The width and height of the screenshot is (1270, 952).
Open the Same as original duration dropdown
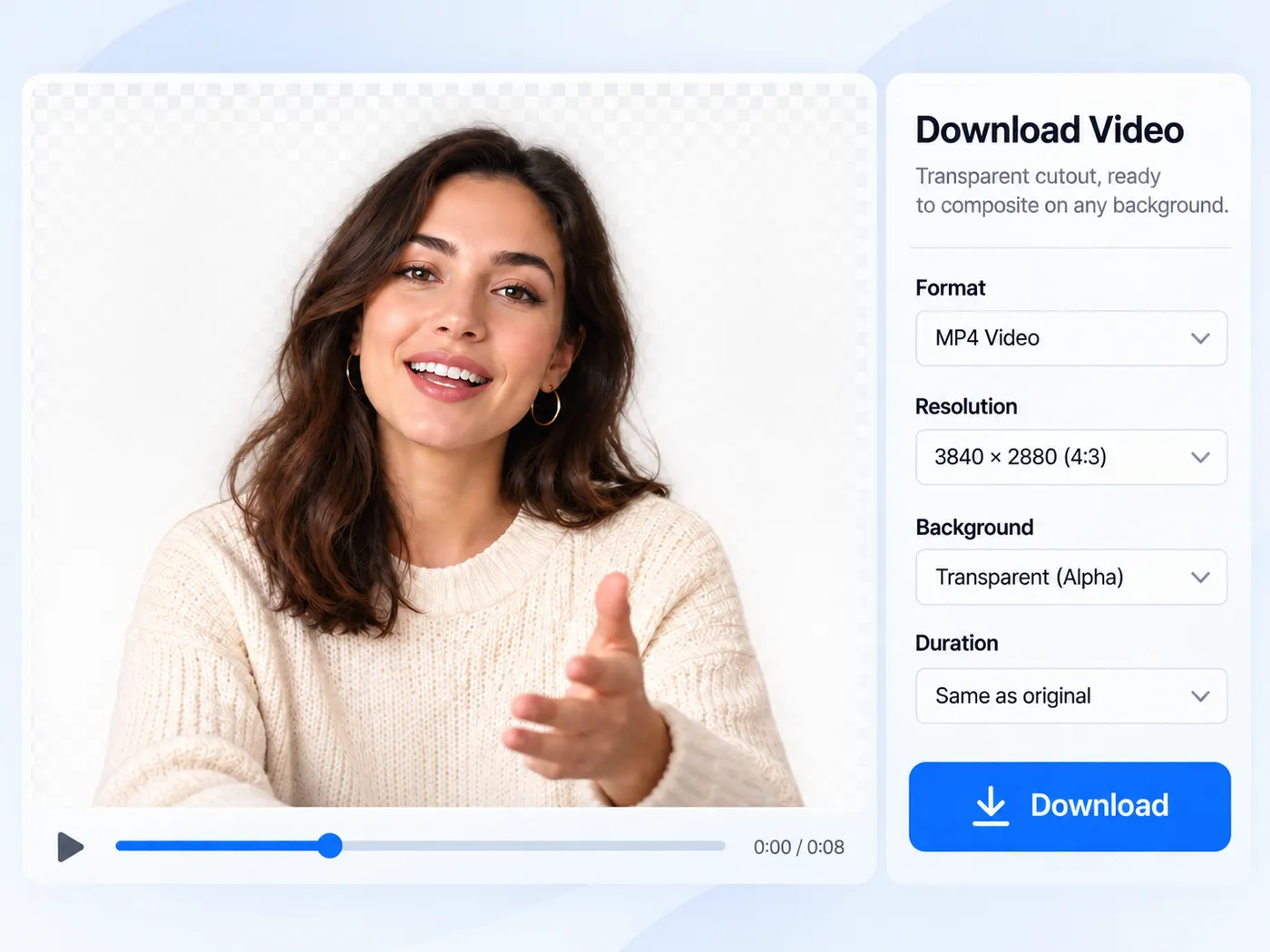coord(1071,696)
